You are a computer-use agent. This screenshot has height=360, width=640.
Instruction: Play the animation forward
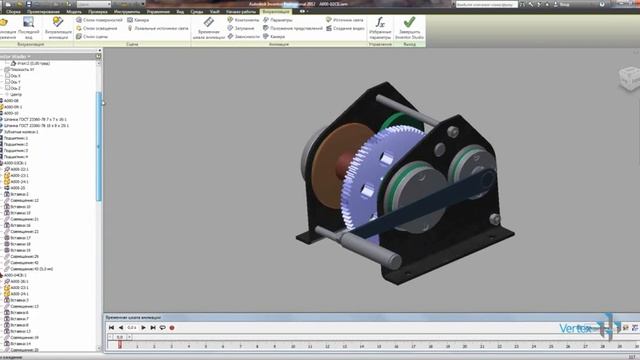coord(143,328)
